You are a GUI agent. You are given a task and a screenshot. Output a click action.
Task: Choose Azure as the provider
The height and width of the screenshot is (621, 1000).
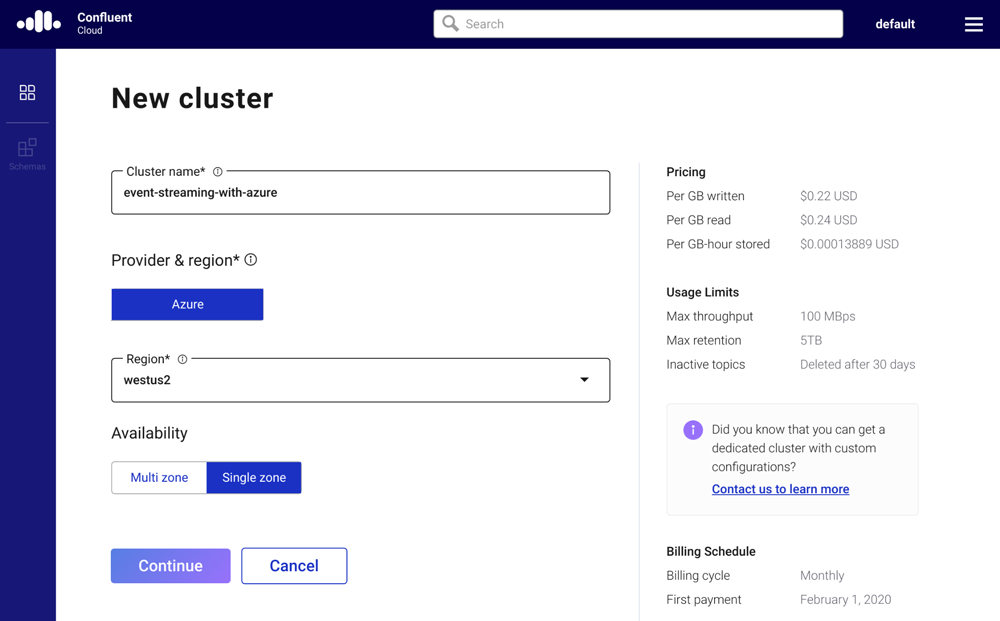tap(188, 304)
